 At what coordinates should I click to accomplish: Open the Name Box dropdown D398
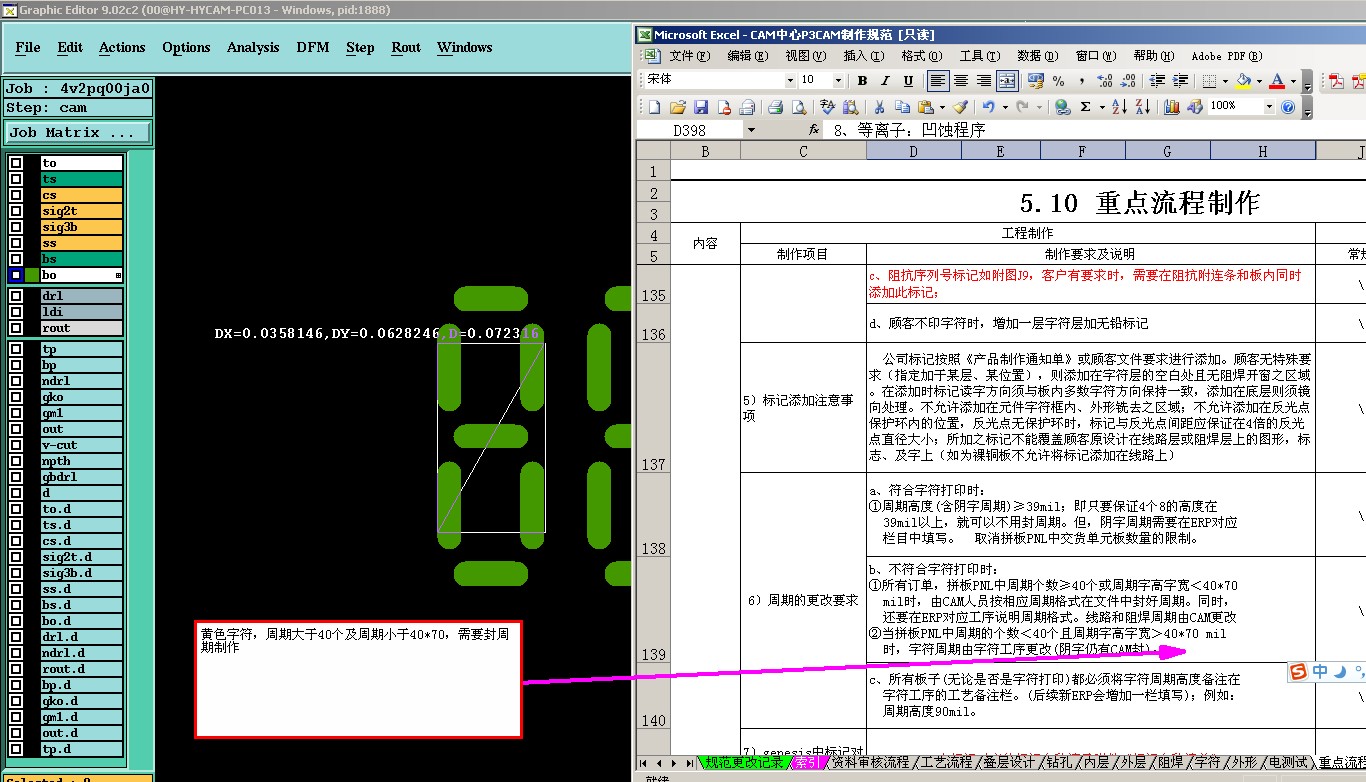coord(751,130)
